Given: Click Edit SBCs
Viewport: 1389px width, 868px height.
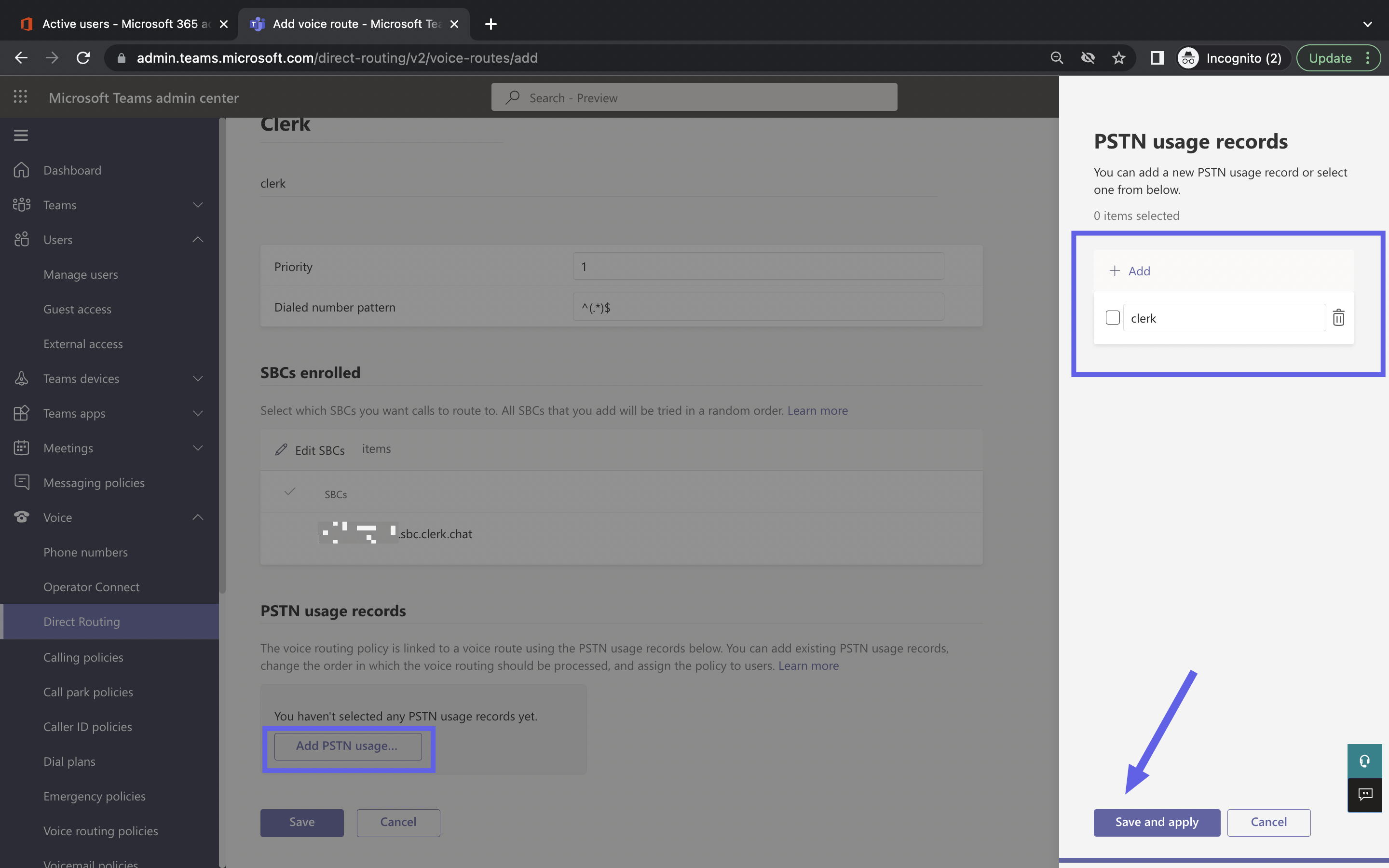Looking at the screenshot, I should click(x=311, y=450).
